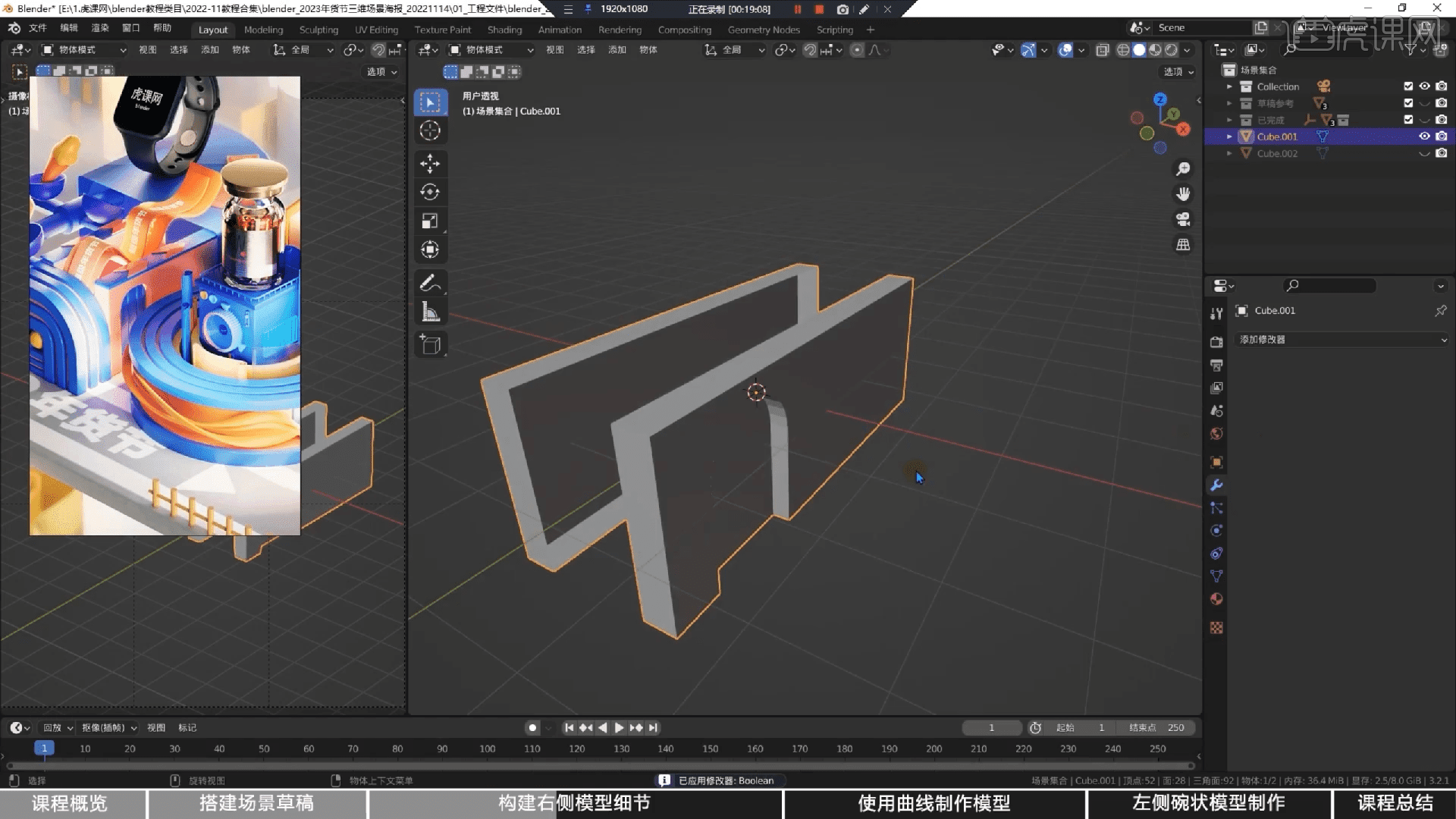Toggle Cube.001 render camera icon

[x=1441, y=136]
